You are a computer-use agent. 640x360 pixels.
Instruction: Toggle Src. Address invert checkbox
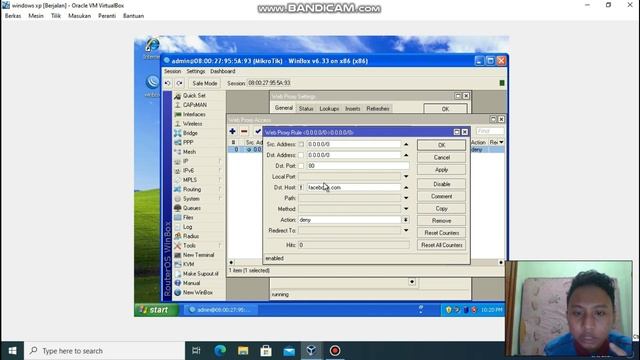click(301, 144)
